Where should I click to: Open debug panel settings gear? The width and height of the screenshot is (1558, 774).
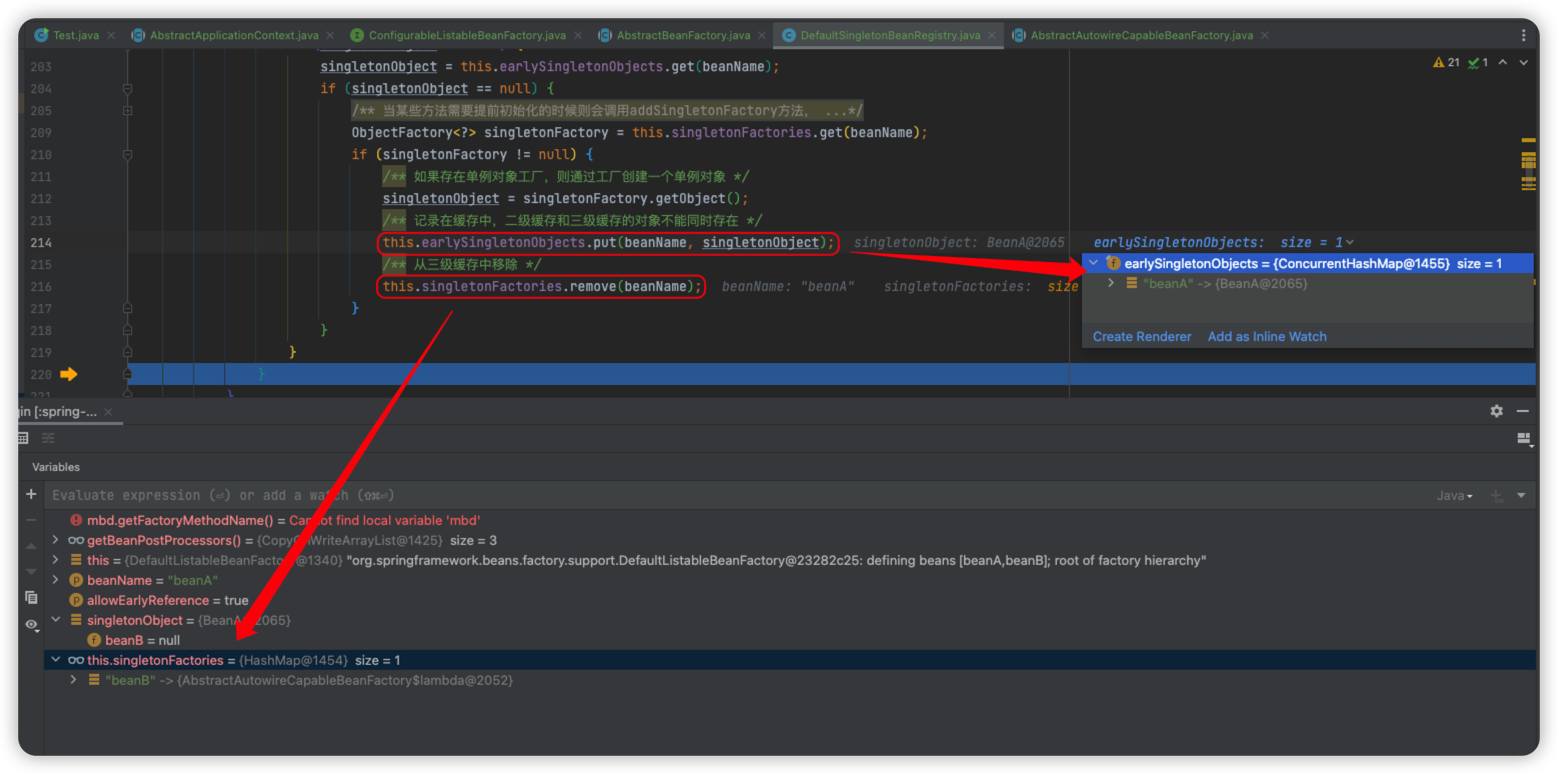point(1496,411)
